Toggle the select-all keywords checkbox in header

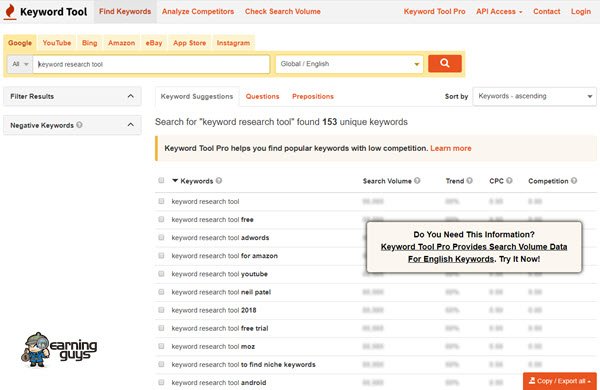[161, 180]
